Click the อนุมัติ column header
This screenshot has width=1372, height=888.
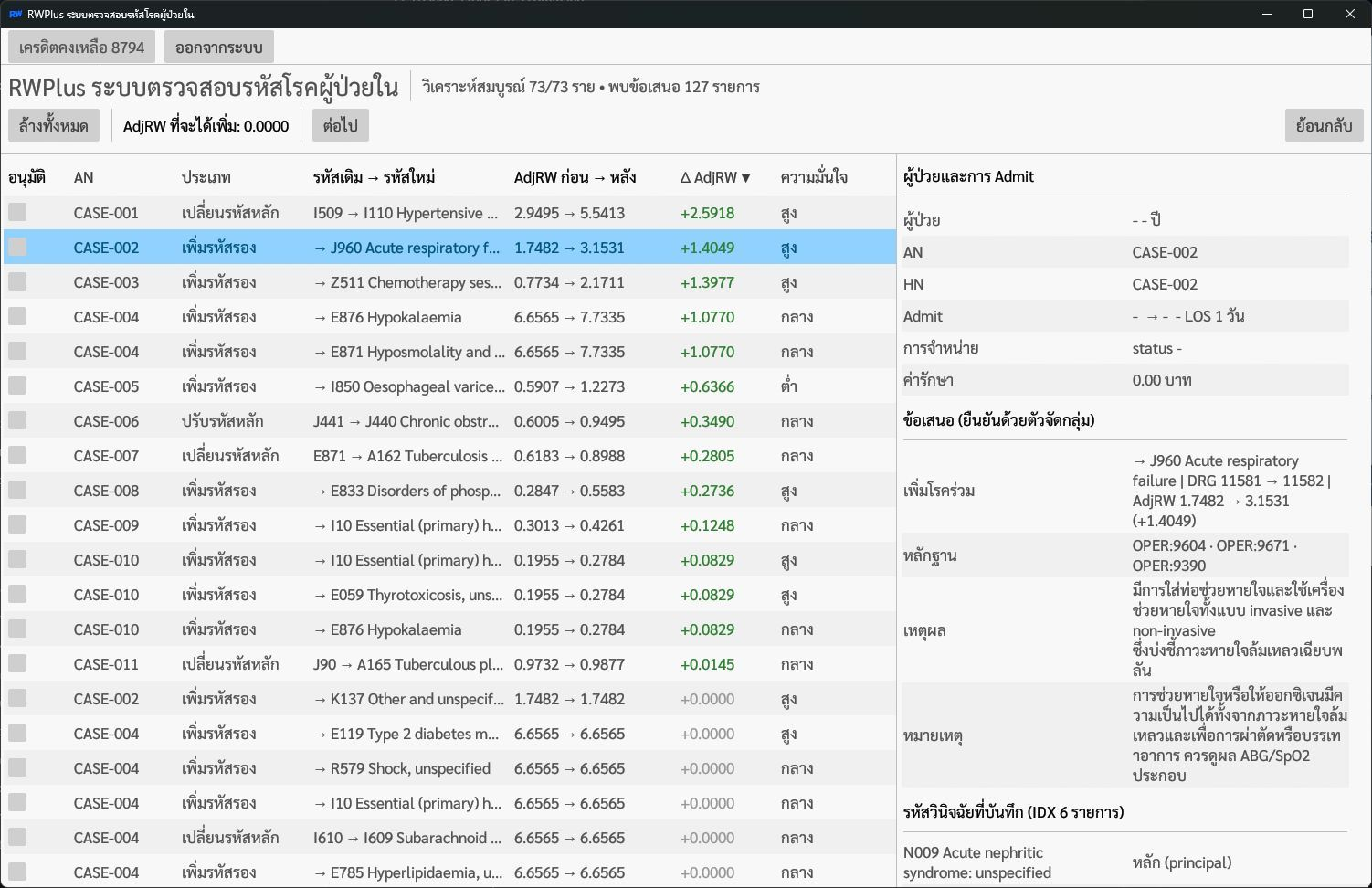tap(27, 177)
